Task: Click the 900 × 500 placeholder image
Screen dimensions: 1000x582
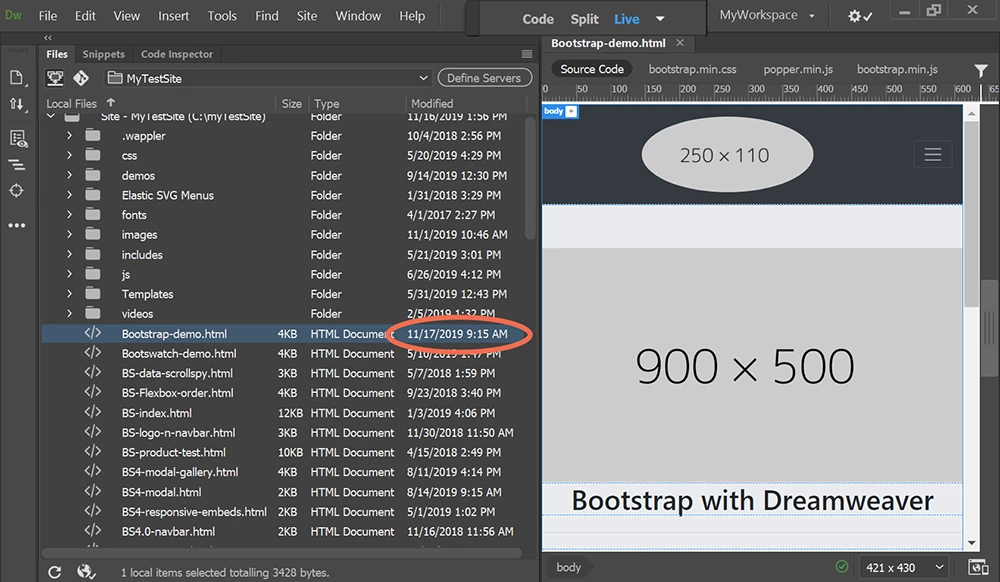Action: [x=752, y=365]
